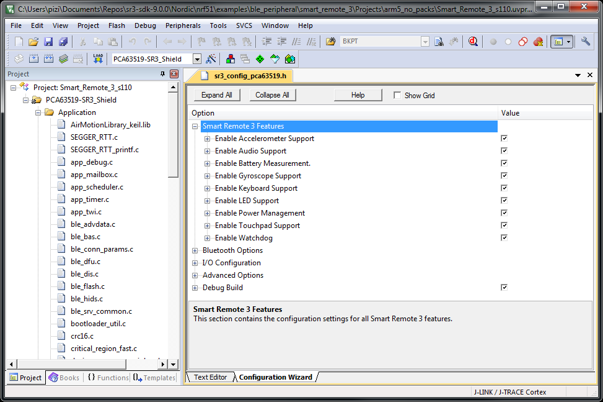Viewport: 603px width, 402px height.
Task: Select app_scheduler.c in the project tree
Action: click(x=97, y=187)
